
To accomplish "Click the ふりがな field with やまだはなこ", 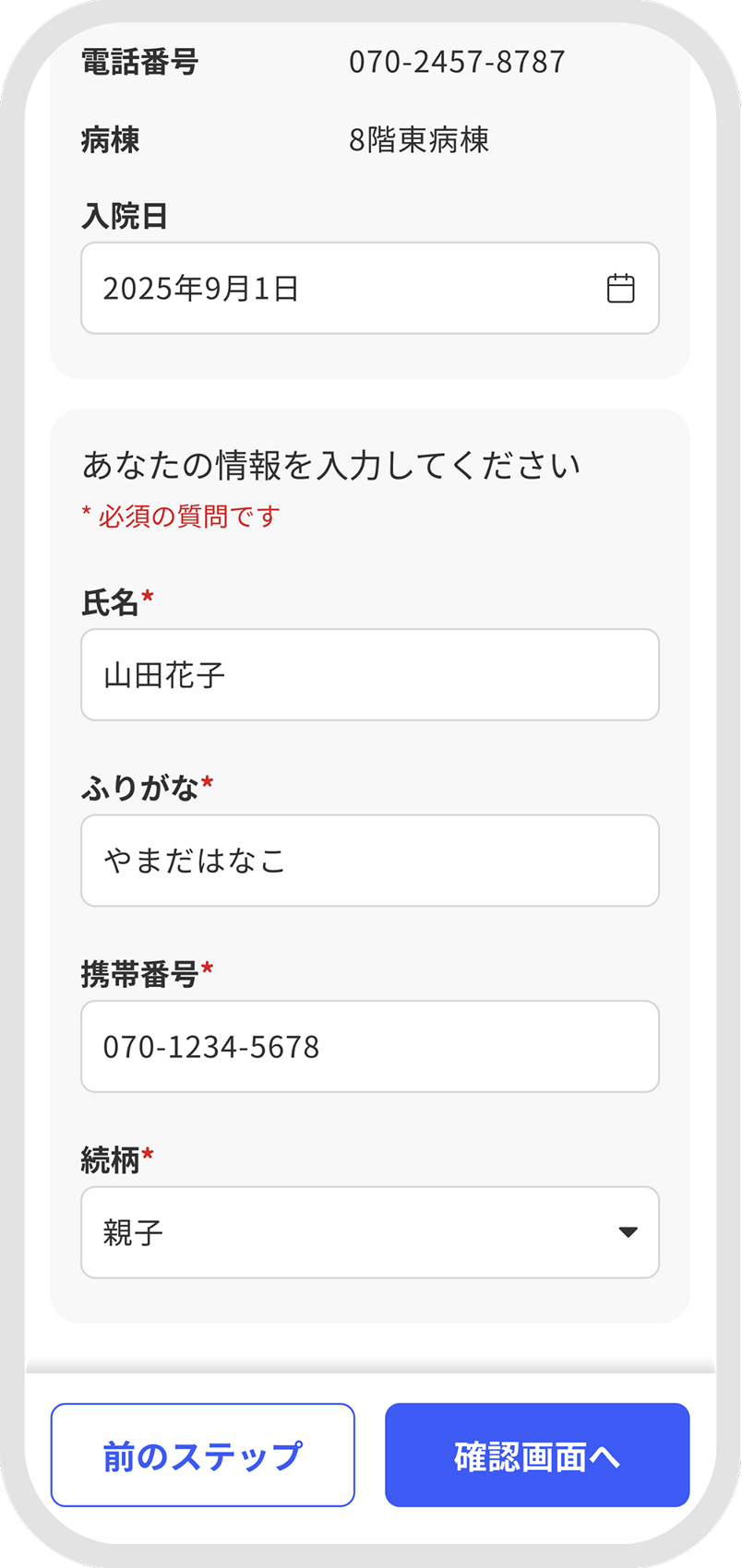I will 370,861.
